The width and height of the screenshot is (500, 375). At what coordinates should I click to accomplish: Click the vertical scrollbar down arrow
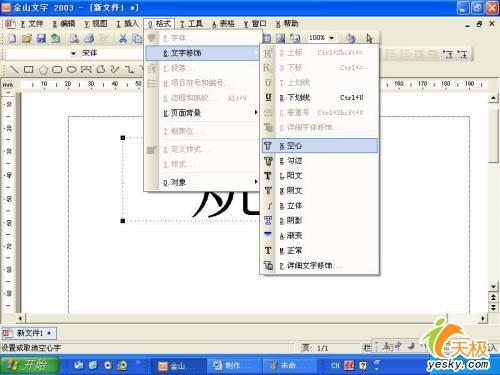pyautogui.click(x=493, y=286)
